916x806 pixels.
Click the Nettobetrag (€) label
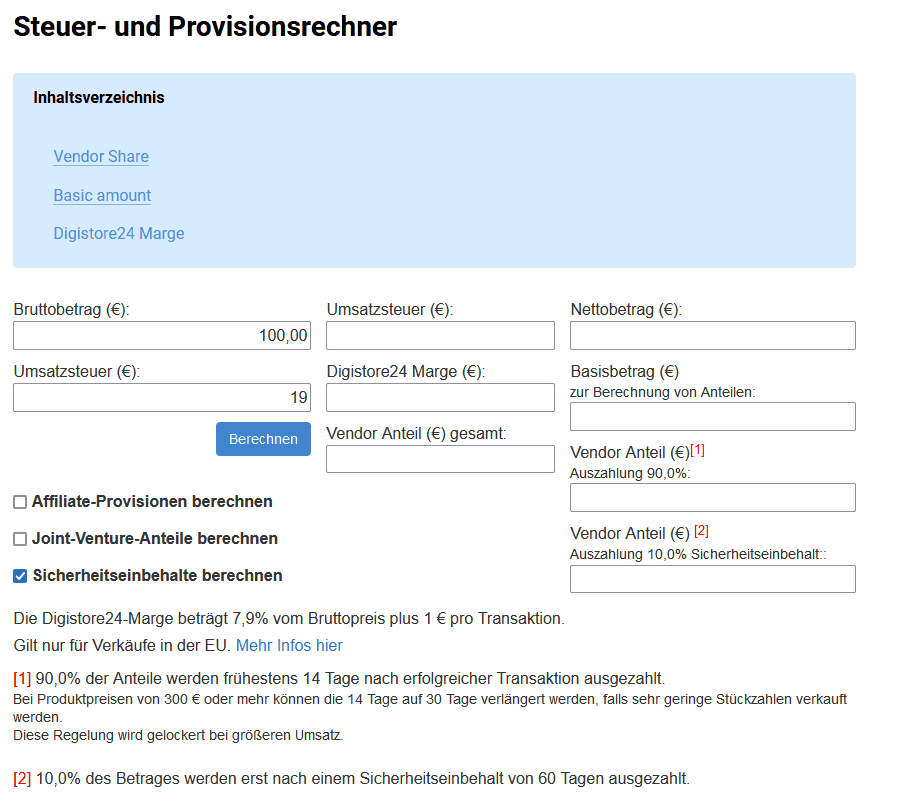pos(626,310)
